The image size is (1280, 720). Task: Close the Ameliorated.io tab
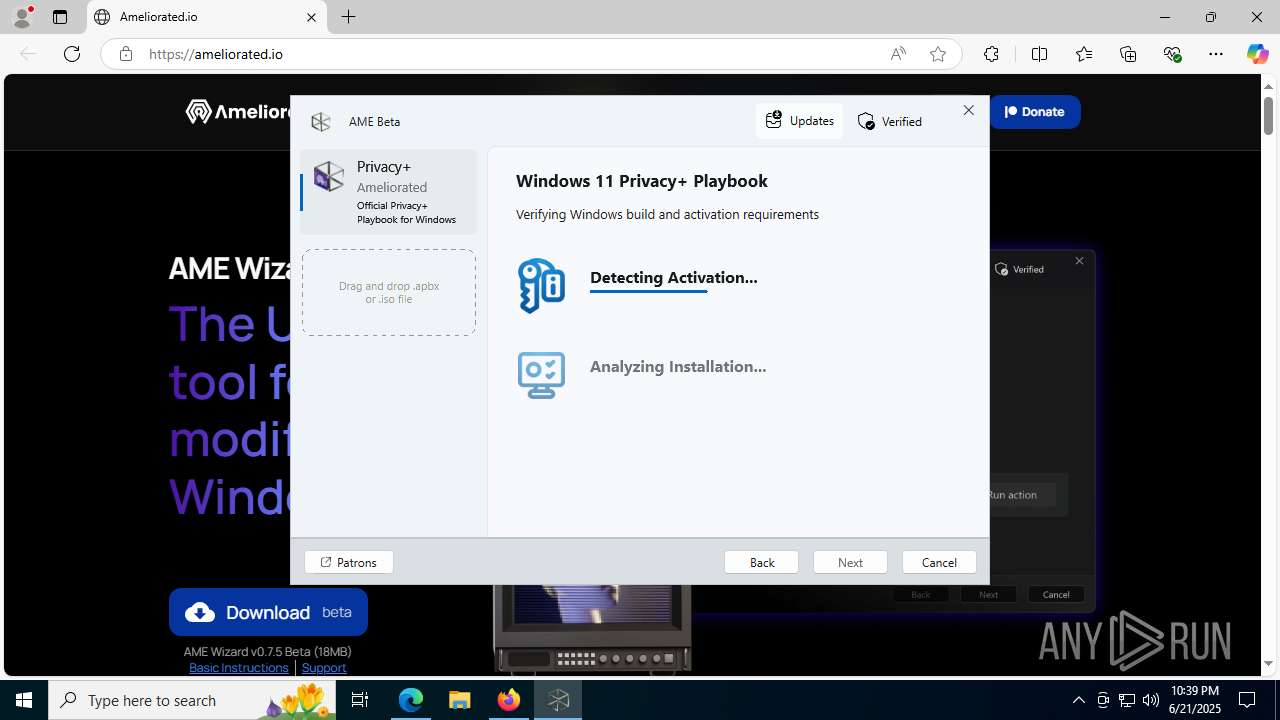[x=311, y=17]
